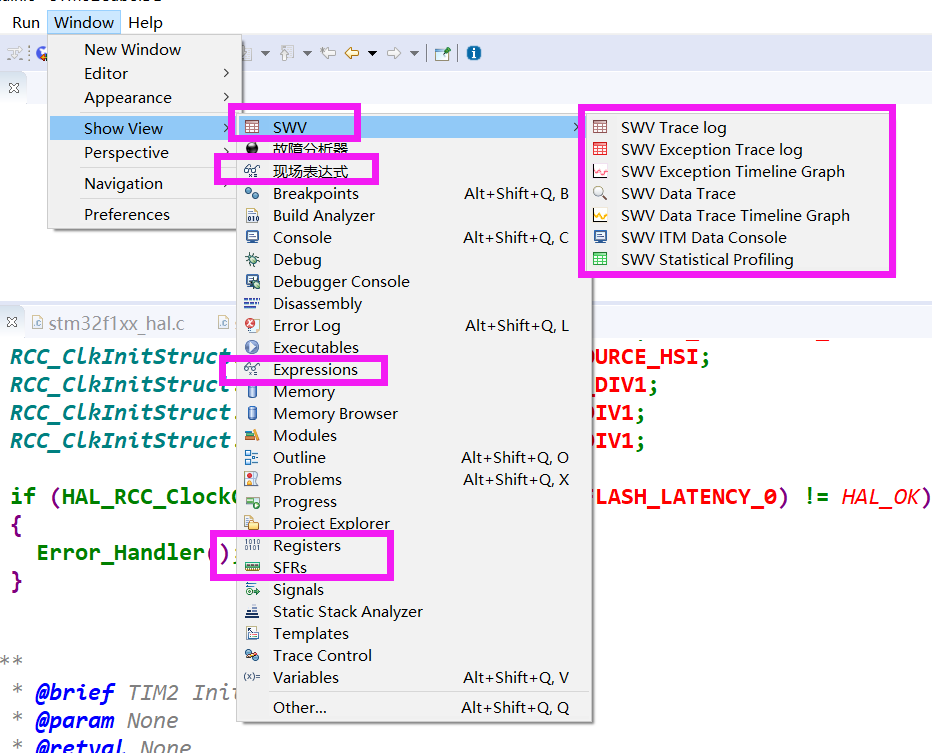Viewport: 932px width, 753px height.
Task: Click the Console view icon
Action: coord(252,237)
